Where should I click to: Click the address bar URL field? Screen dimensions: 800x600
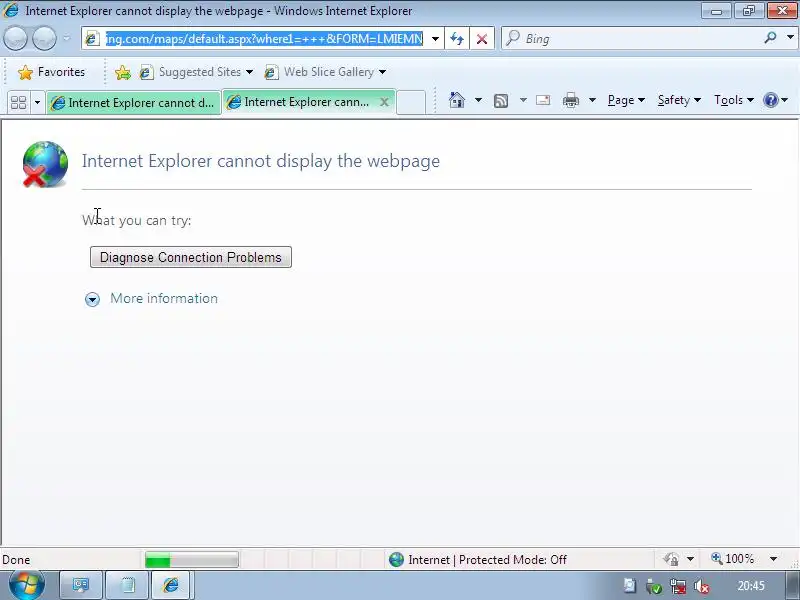click(x=264, y=39)
